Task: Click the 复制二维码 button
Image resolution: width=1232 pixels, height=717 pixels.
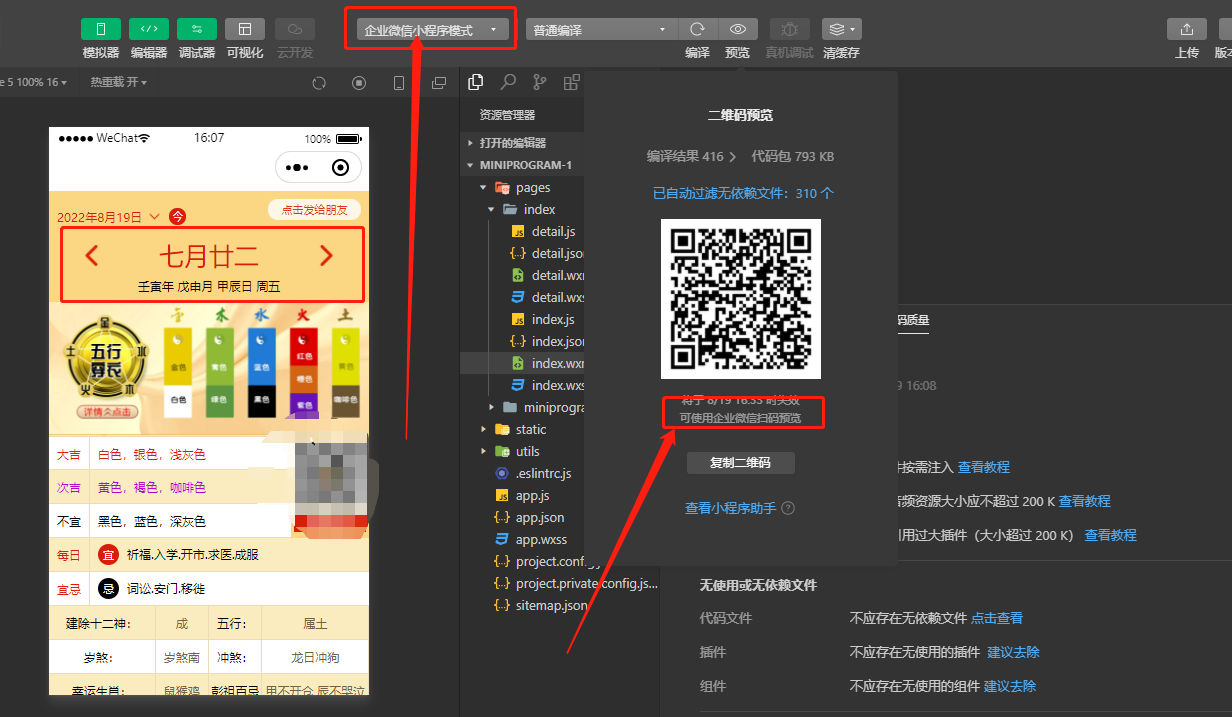Action: tap(741, 463)
